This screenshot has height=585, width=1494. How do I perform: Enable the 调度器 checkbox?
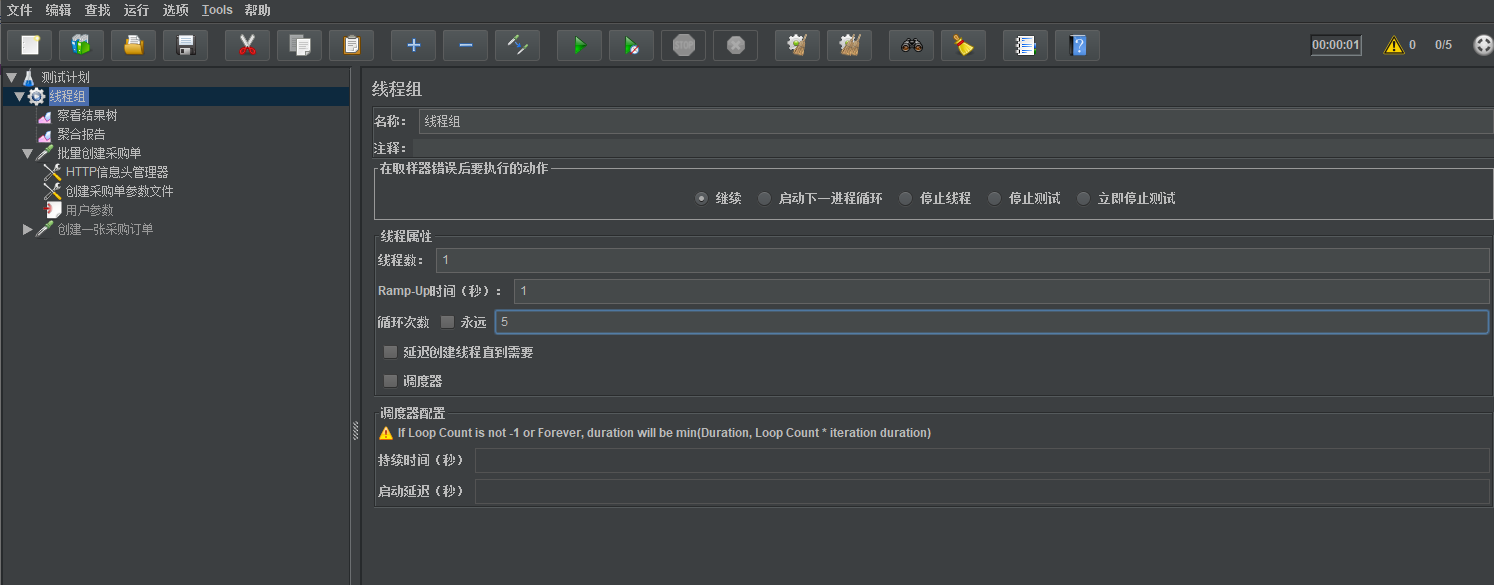390,381
